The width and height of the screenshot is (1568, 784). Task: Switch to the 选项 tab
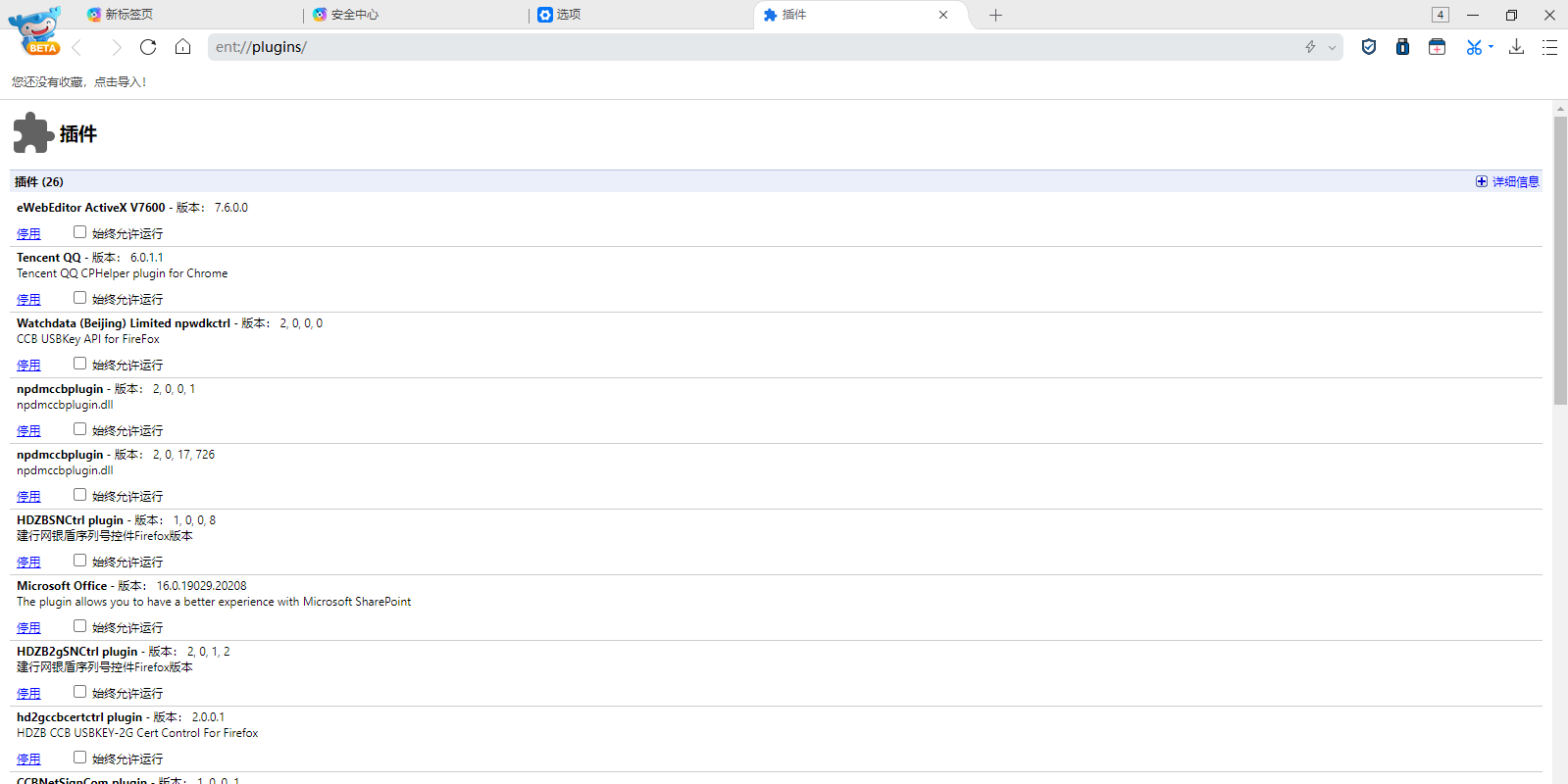coord(568,15)
